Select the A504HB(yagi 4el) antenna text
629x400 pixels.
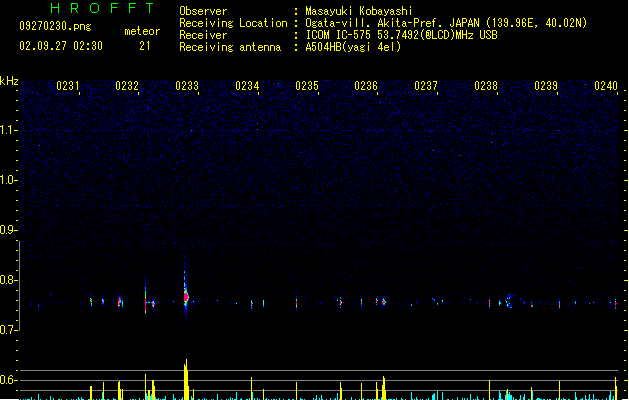(x=353, y=47)
